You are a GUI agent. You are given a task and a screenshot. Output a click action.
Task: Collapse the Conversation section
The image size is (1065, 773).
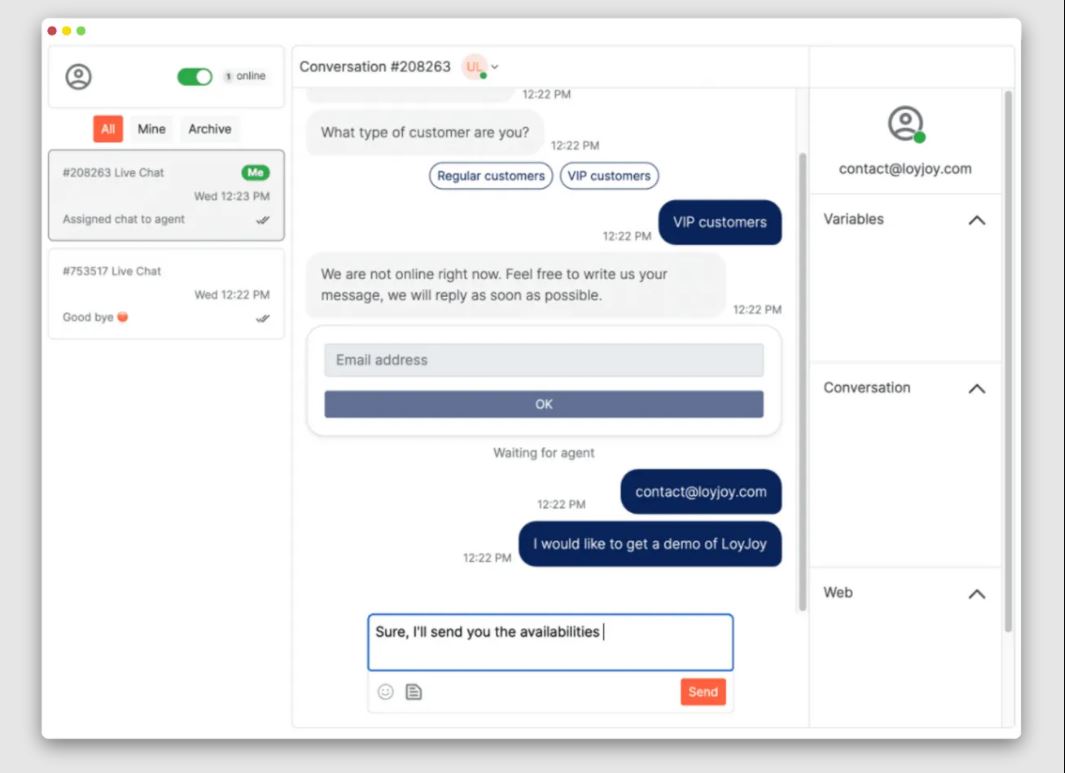click(x=976, y=389)
